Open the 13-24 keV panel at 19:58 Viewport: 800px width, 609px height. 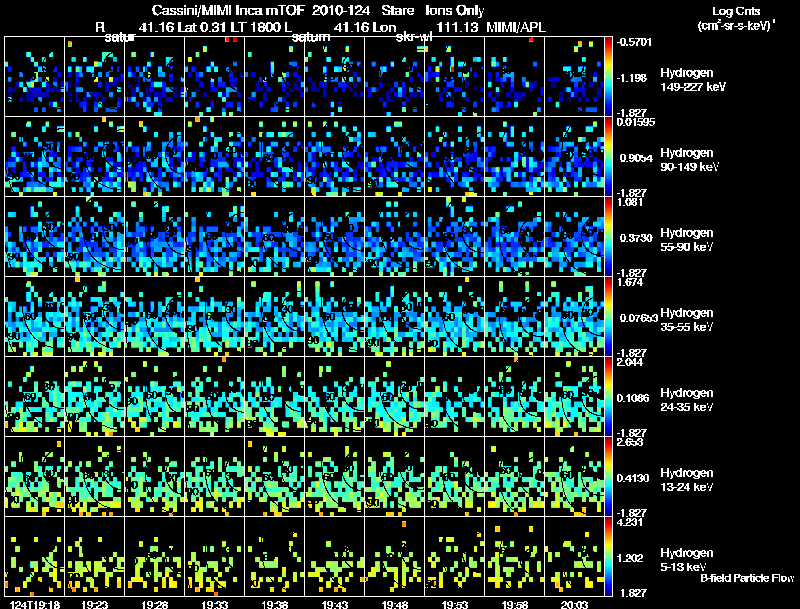514,477
